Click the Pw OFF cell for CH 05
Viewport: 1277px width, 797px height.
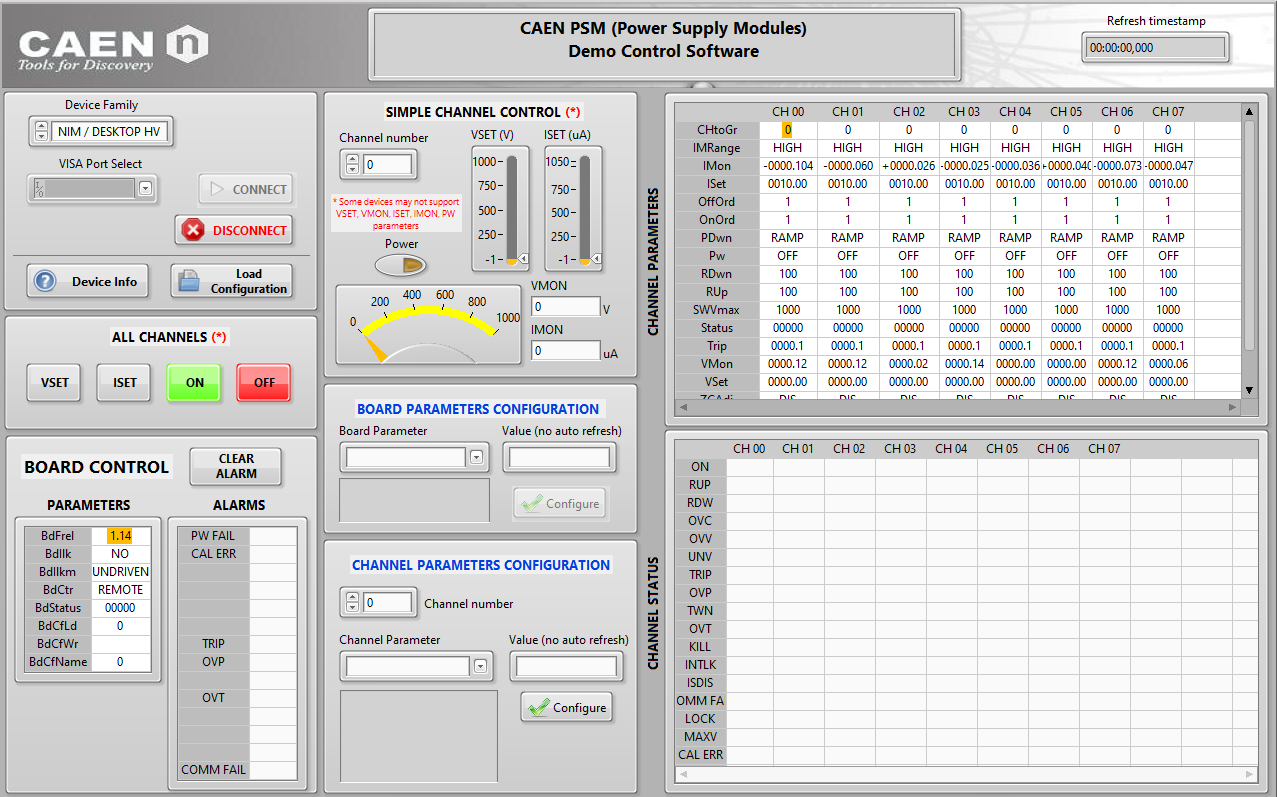(1066, 255)
